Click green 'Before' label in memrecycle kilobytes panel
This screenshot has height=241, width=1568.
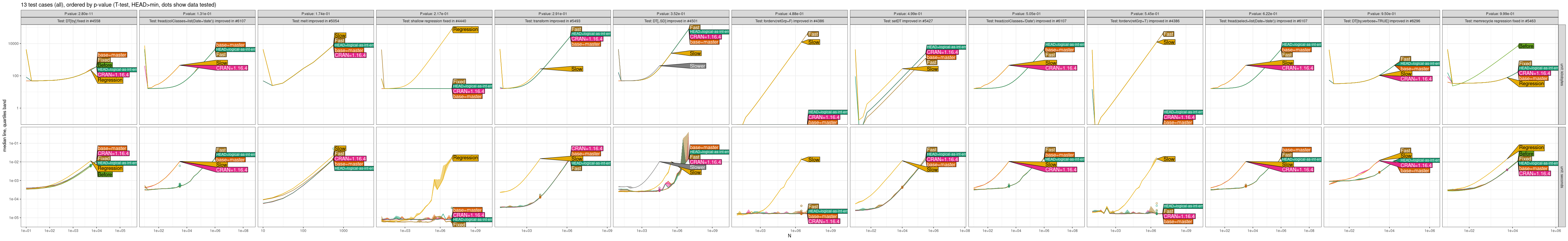click(1526, 46)
